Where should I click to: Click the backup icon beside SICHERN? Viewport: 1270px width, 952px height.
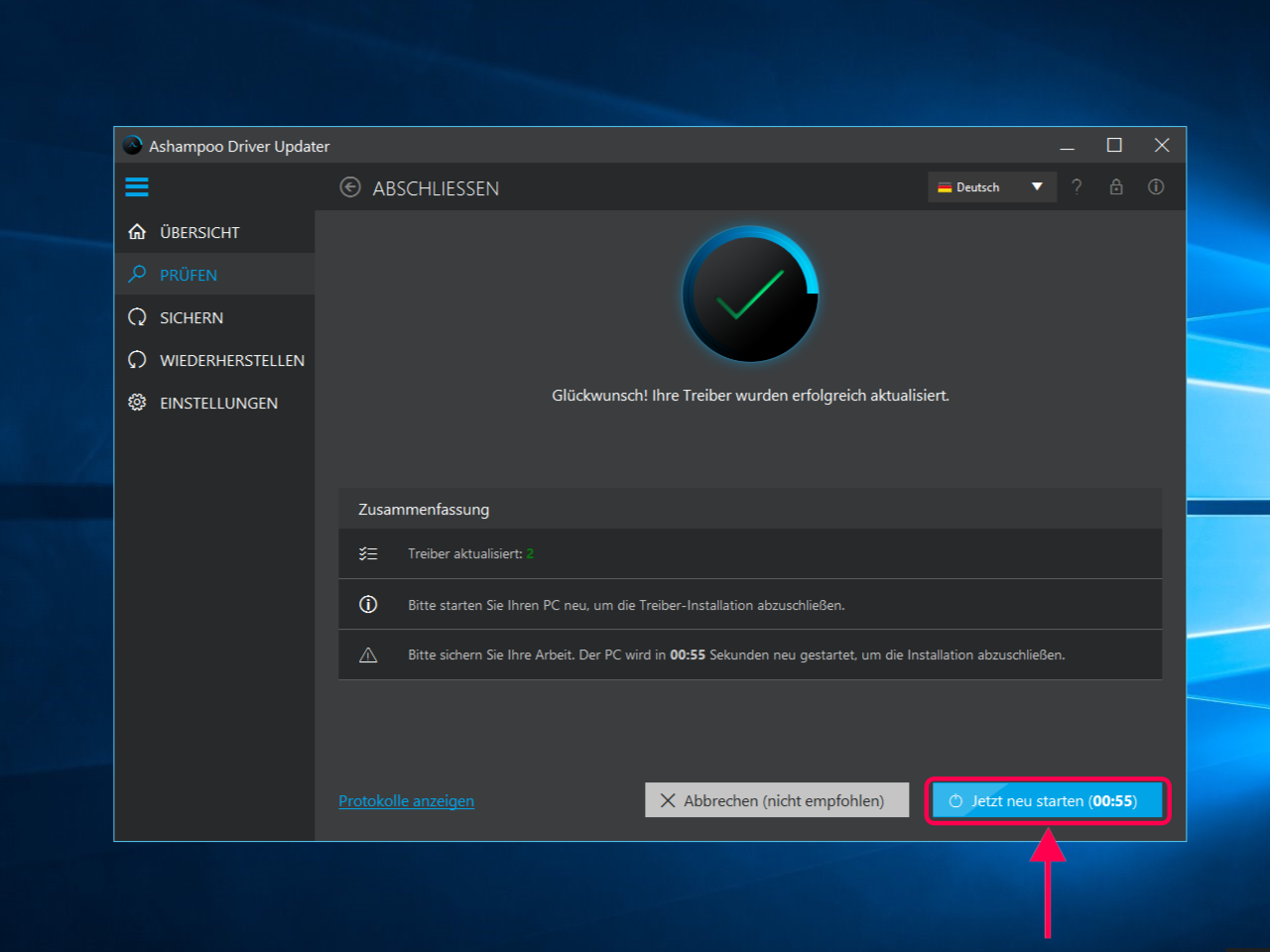[x=138, y=317]
